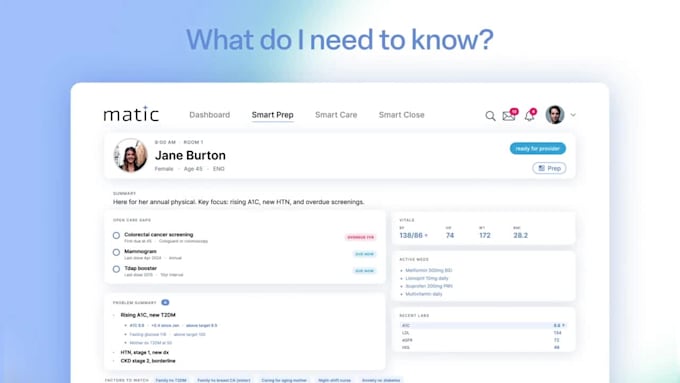Select the eGFR lab row
The height and width of the screenshot is (383, 680).
(x=483, y=340)
